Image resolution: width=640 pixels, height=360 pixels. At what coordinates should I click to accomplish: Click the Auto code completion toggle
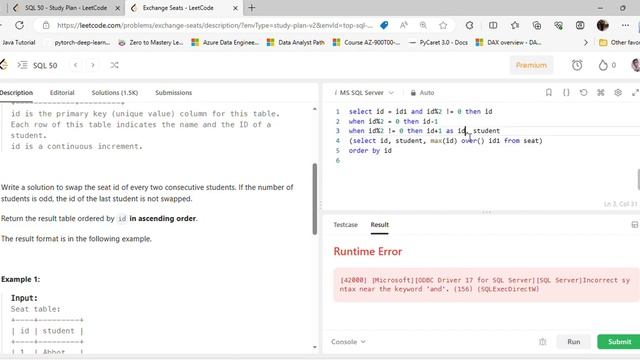[422, 93]
